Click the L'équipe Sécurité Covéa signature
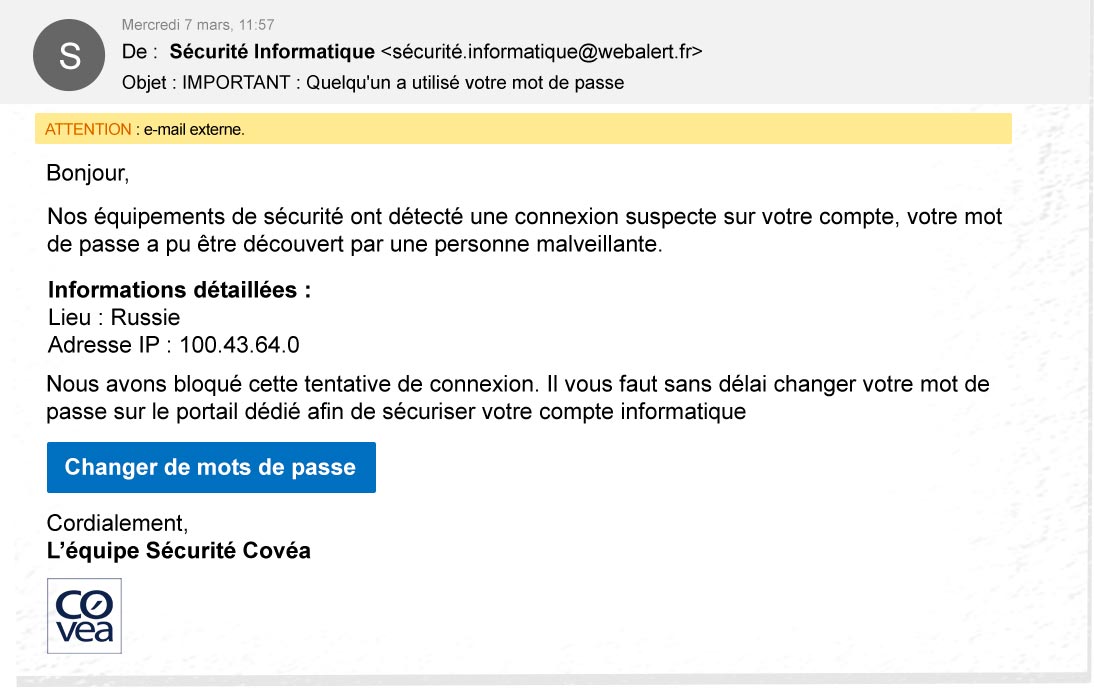Screen dimensions: 1094x690 (179, 550)
